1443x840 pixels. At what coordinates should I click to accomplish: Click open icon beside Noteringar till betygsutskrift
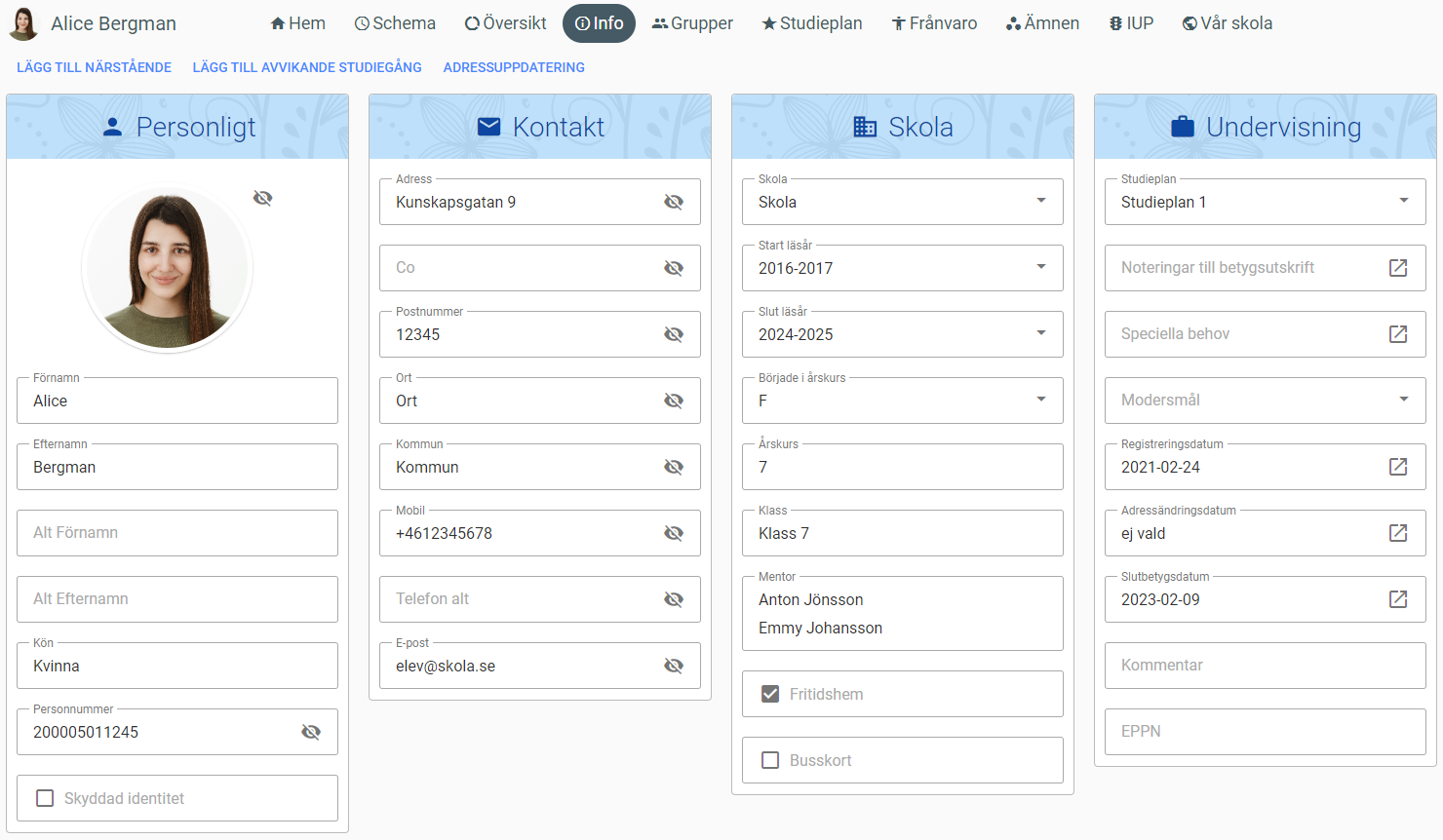coord(1397,268)
